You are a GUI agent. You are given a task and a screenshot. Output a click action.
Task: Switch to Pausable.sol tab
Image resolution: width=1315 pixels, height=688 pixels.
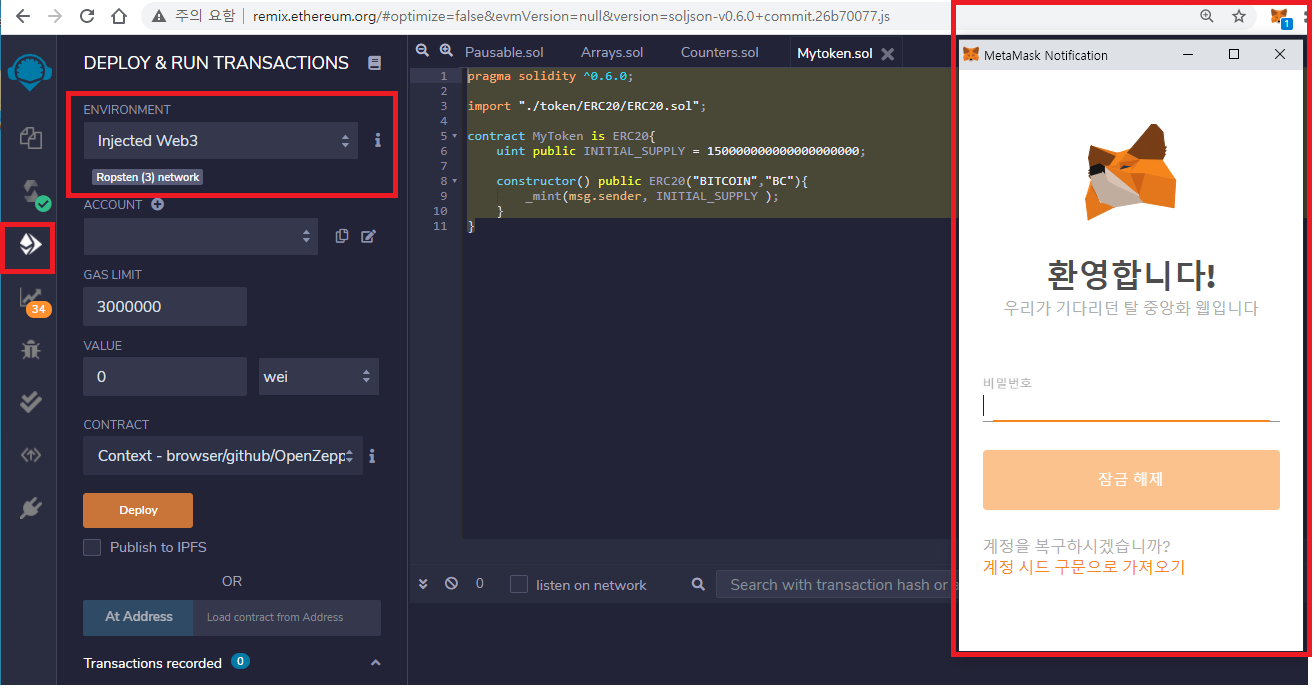pos(504,53)
